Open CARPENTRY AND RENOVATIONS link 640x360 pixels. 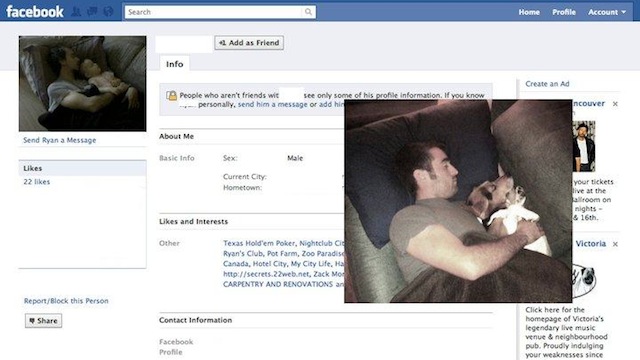pyautogui.click(x=278, y=284)
